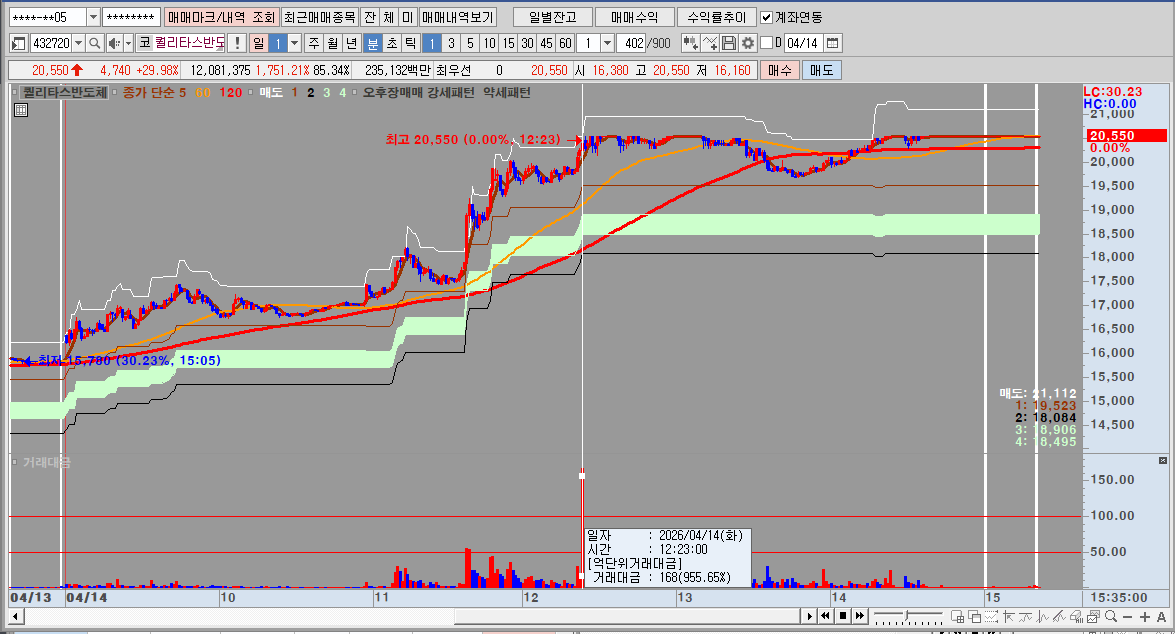Select the 3-minute interval button
Screen dimensions: 1175x634
coord(451,43)
